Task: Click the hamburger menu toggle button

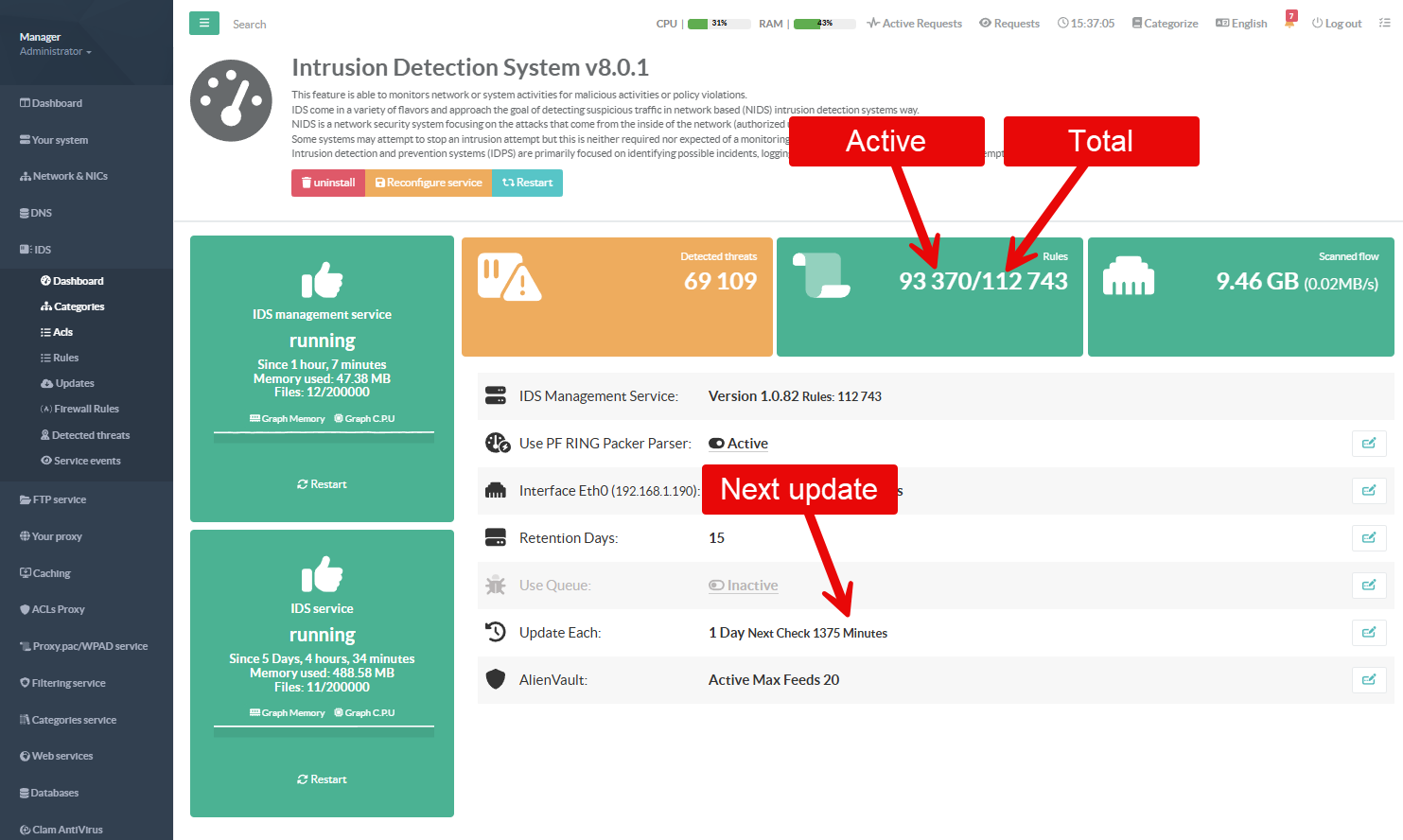Action: (x=203, y=23)
